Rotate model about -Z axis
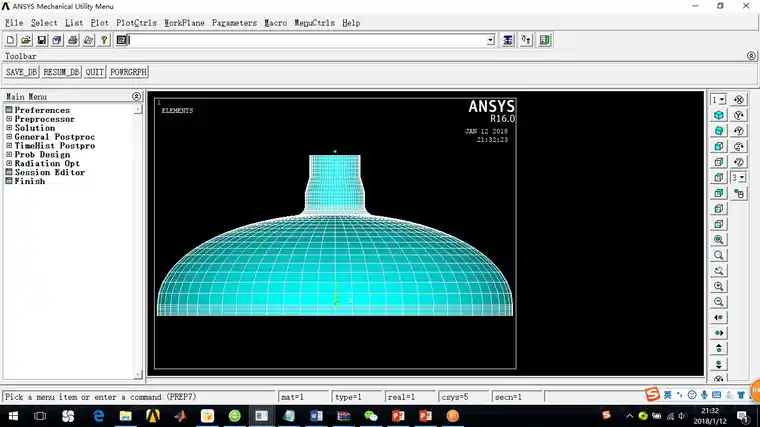The height and width of the screenshot is (427, 760). tap(739, 162)
